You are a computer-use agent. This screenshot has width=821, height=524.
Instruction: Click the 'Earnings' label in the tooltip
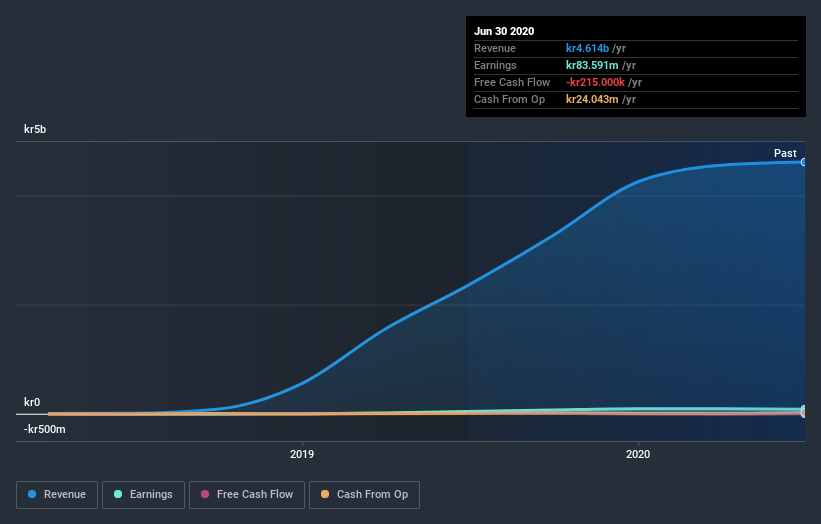495,65
